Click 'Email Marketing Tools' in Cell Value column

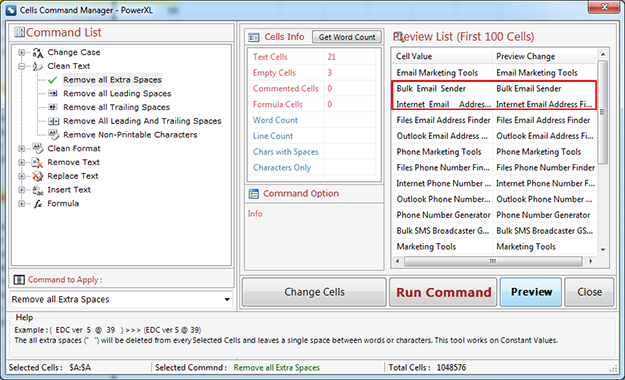coord(437,73)
